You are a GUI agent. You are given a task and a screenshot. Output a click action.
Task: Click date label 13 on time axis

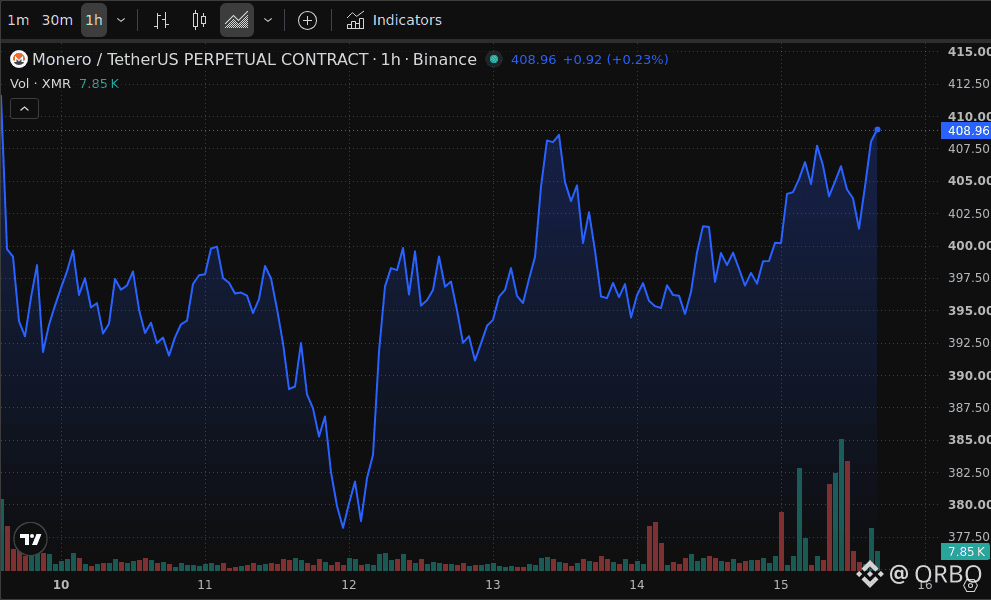point(493,585)
